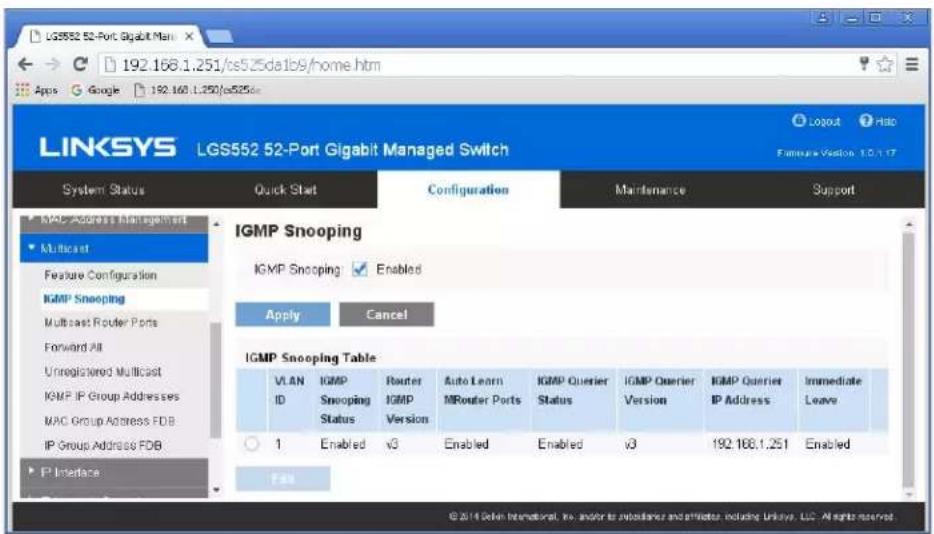This screenshot has width=934, height=534.
Task: Click the Cancel button
Action: pos(387,315)
